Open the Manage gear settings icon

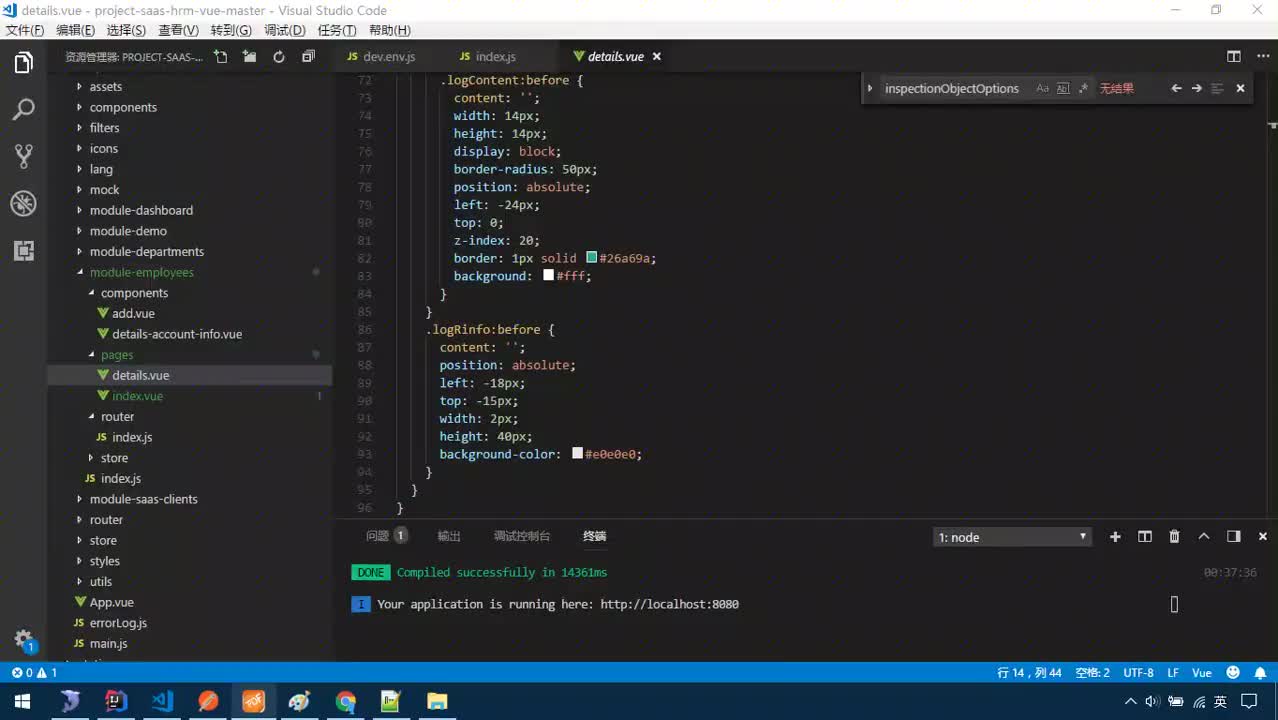(x=23, y=640)
